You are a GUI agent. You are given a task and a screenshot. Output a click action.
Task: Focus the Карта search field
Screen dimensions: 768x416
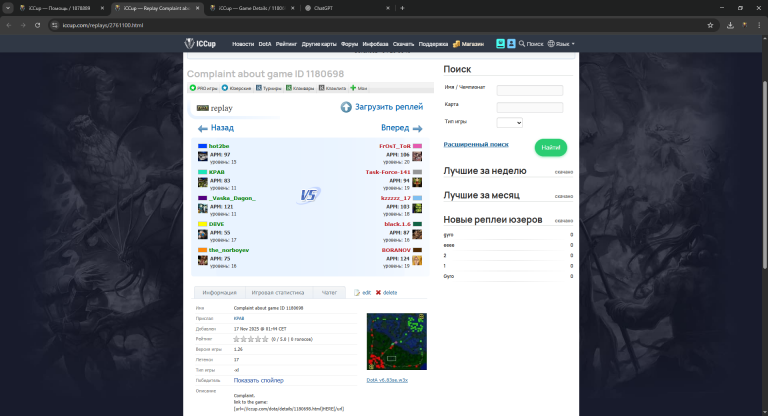[x=529, y=107]
